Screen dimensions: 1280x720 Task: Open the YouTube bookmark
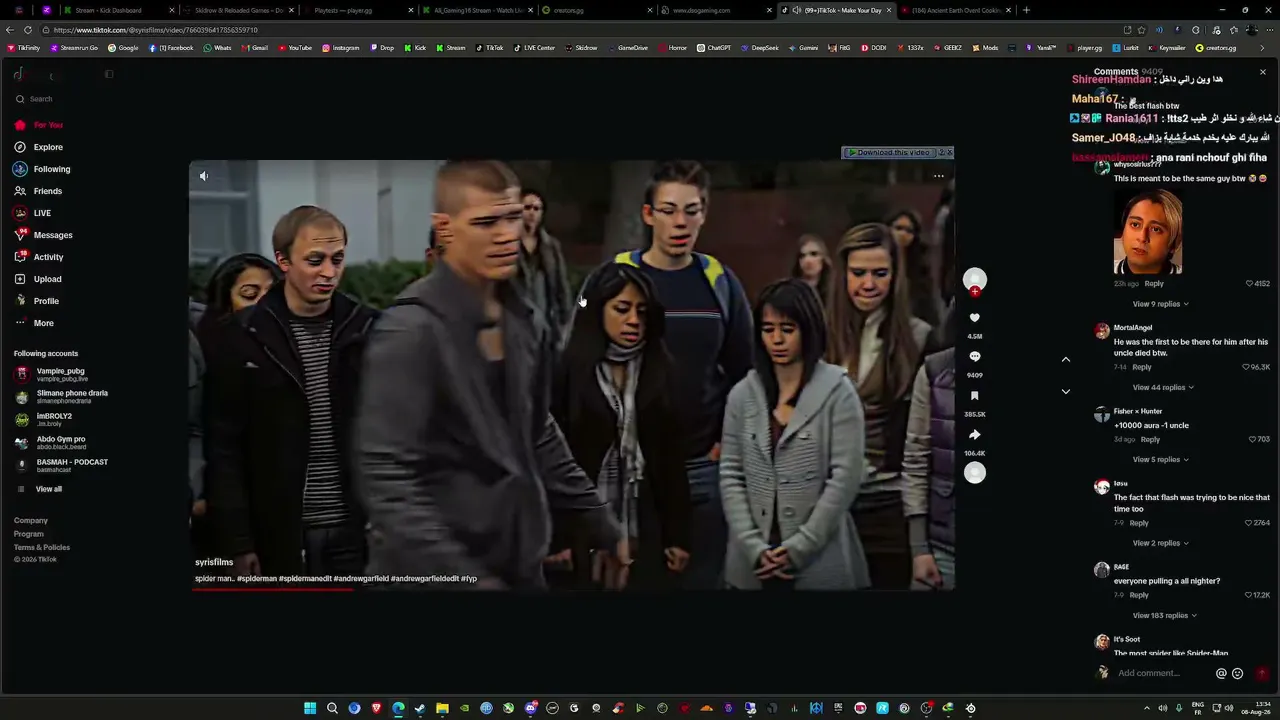coord(295,48)
